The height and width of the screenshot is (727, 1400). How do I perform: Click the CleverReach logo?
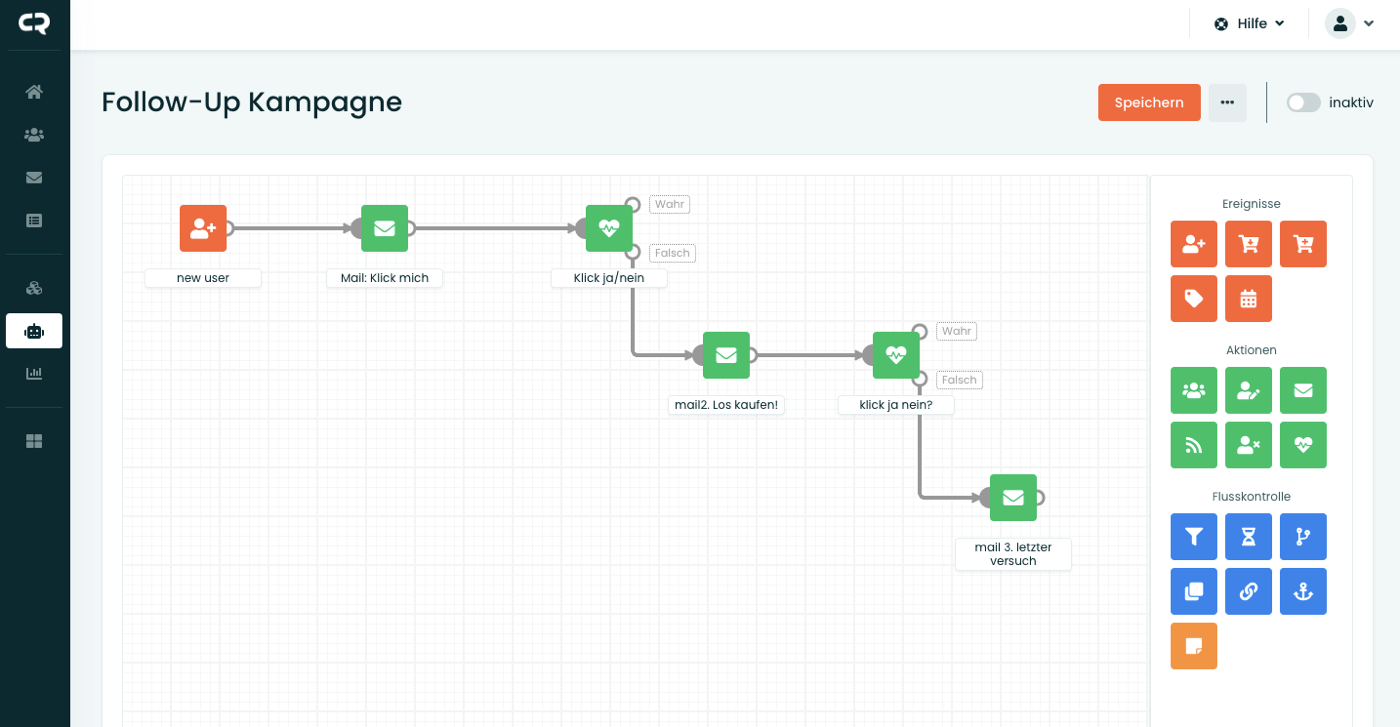tap(34, 23)
